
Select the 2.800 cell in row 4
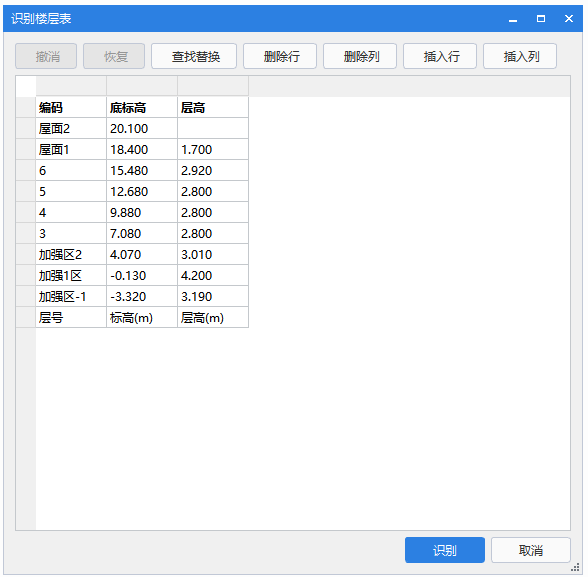coord(213,212)
